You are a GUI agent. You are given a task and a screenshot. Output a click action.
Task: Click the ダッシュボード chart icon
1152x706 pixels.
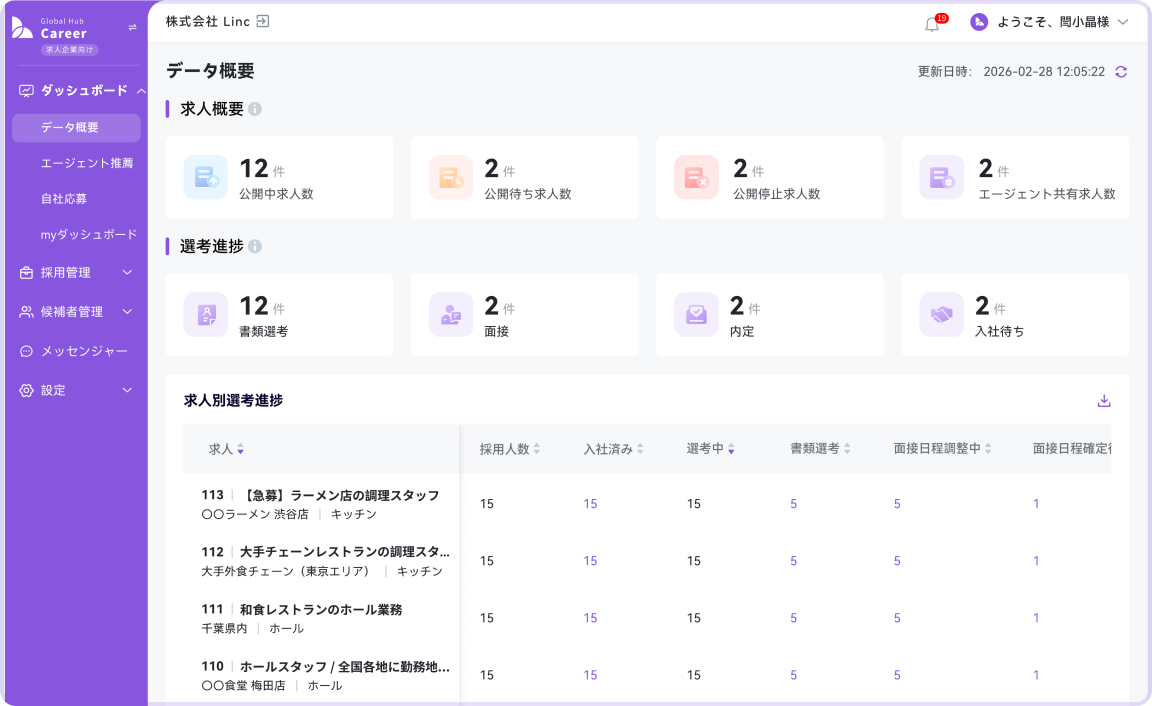click(26, 90)
